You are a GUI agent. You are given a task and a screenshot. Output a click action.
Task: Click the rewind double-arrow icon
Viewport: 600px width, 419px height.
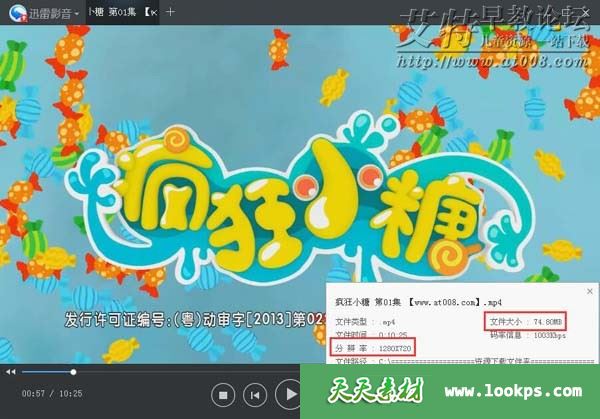click(x=11, y=372)
